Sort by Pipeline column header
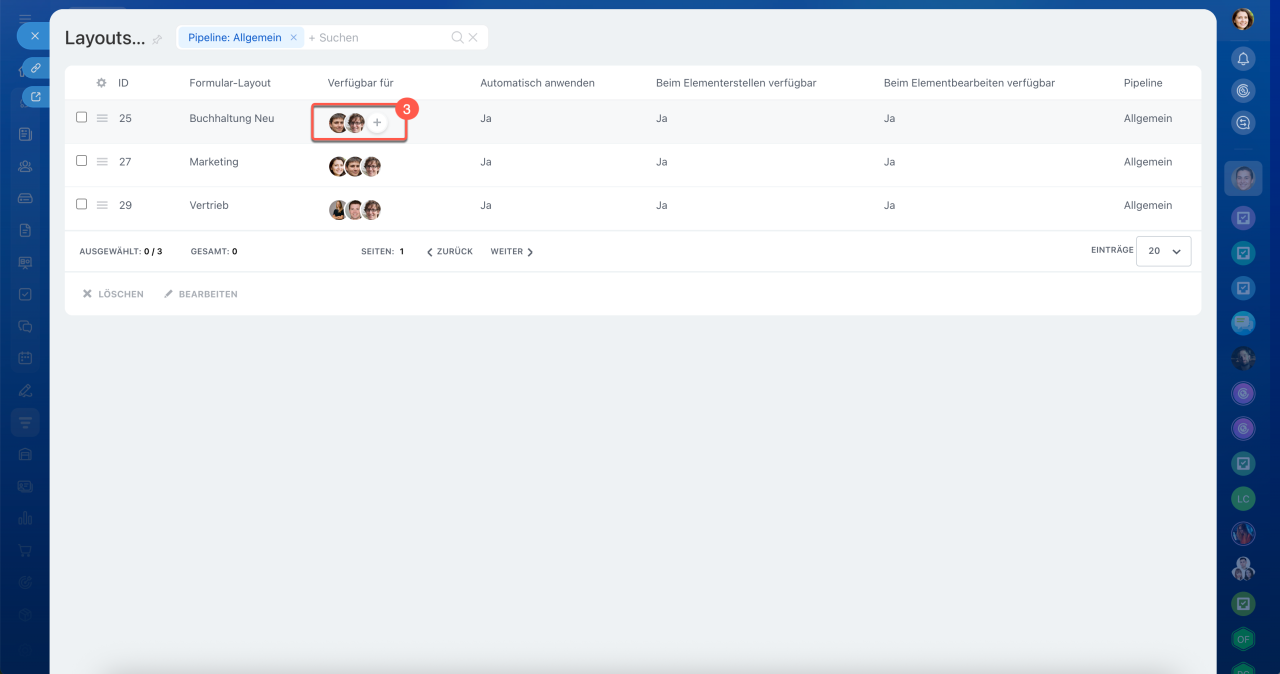 [1142, 83]
